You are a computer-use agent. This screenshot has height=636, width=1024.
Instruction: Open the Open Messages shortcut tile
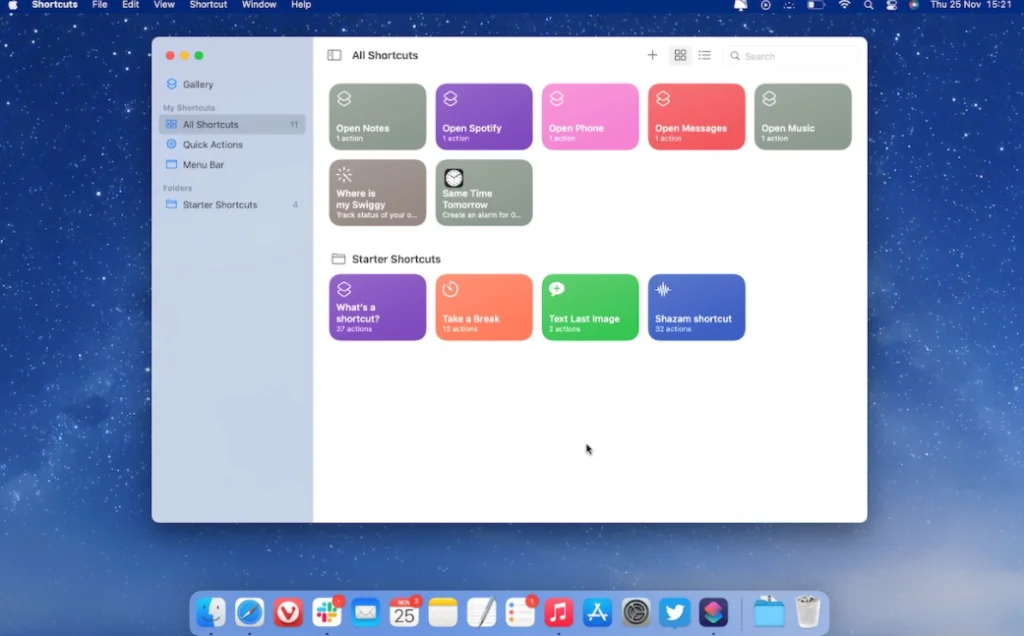click(x=697, y=117)
